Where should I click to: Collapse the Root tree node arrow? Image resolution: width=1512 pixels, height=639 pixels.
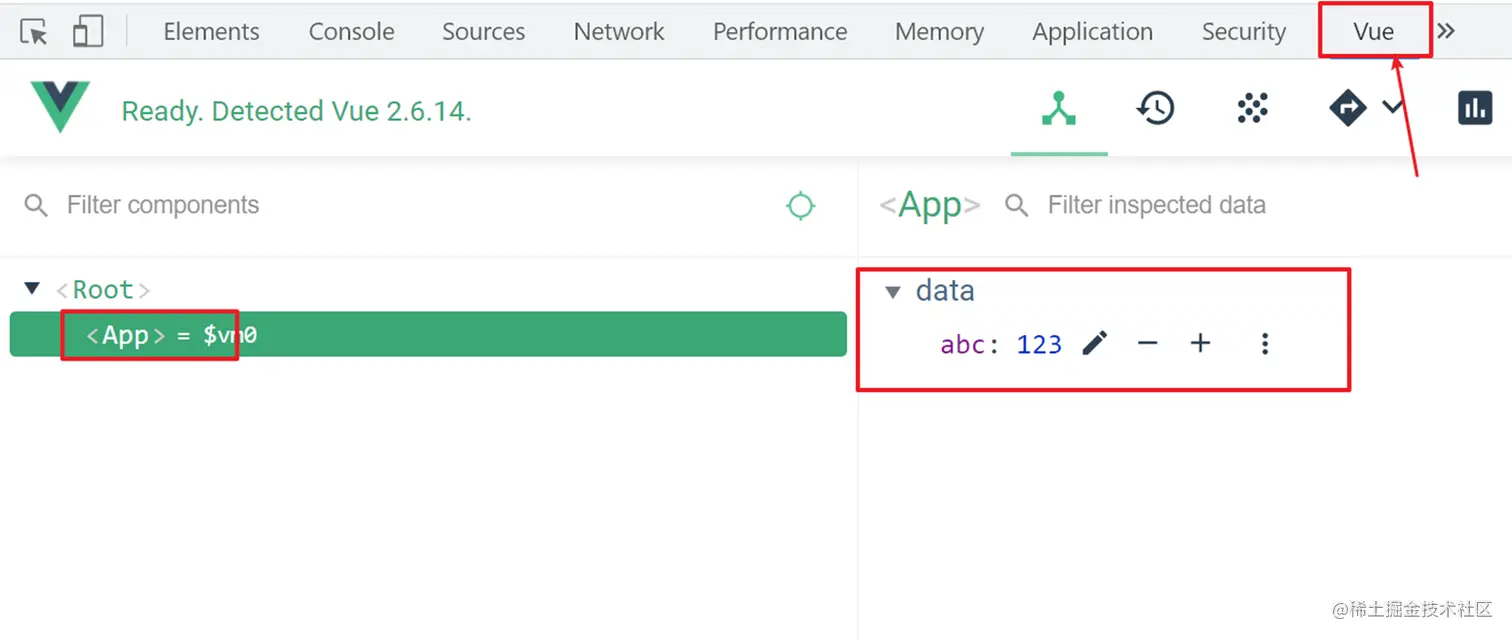(x=32, y=289)
